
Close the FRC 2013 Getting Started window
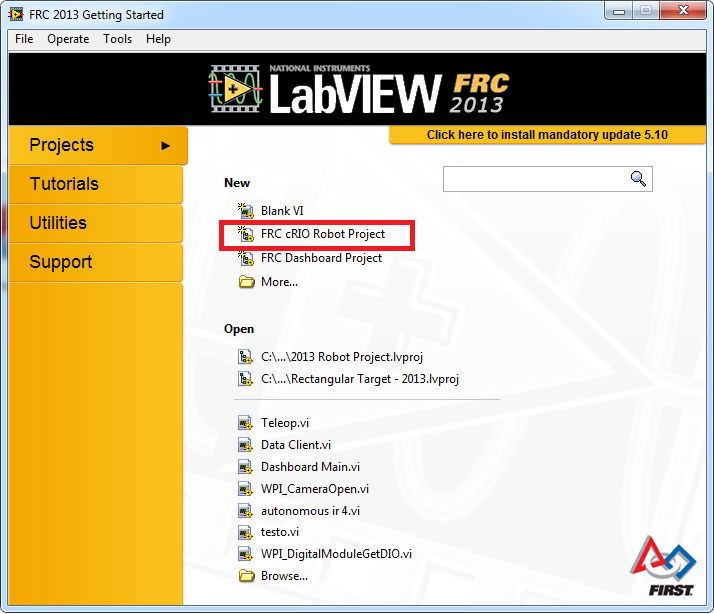[x=683, y=10]
